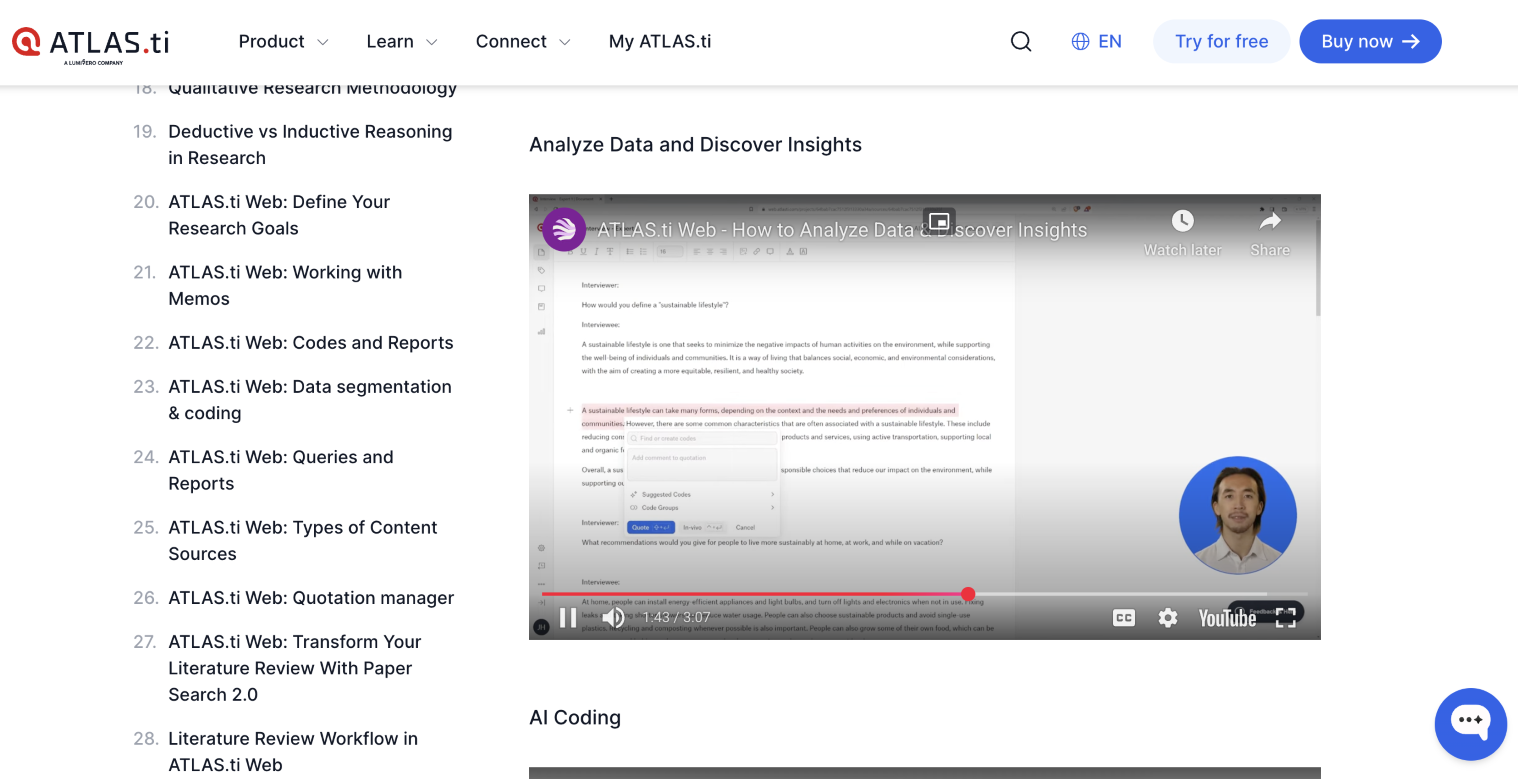Image resolution: width=1518 pixels, height=779 pixels.
Task: Enter fullscreen mode in video player
Action: [x=1286, y=618]
